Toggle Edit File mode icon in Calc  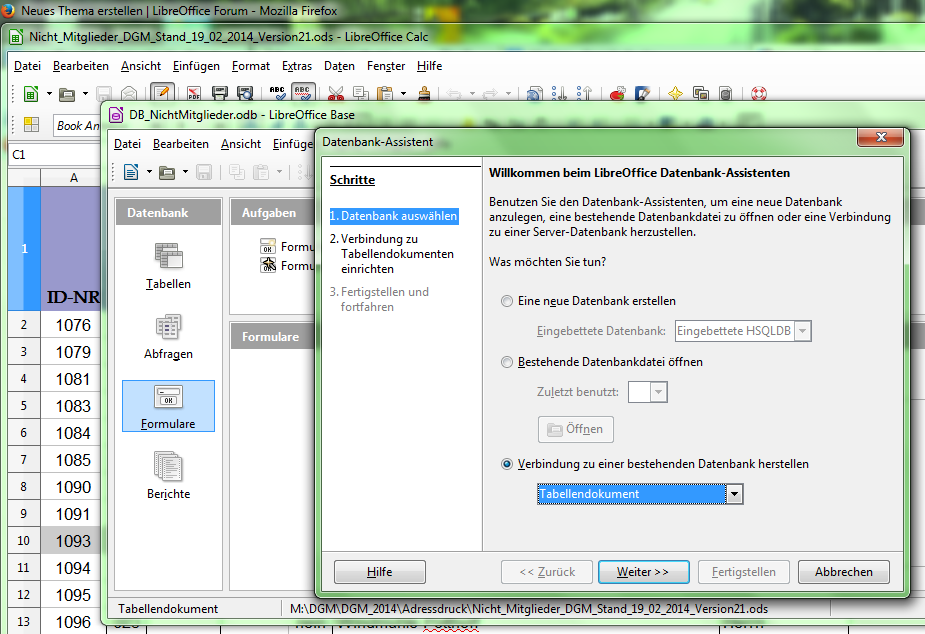pyautogui.click(x=162, y=93)
